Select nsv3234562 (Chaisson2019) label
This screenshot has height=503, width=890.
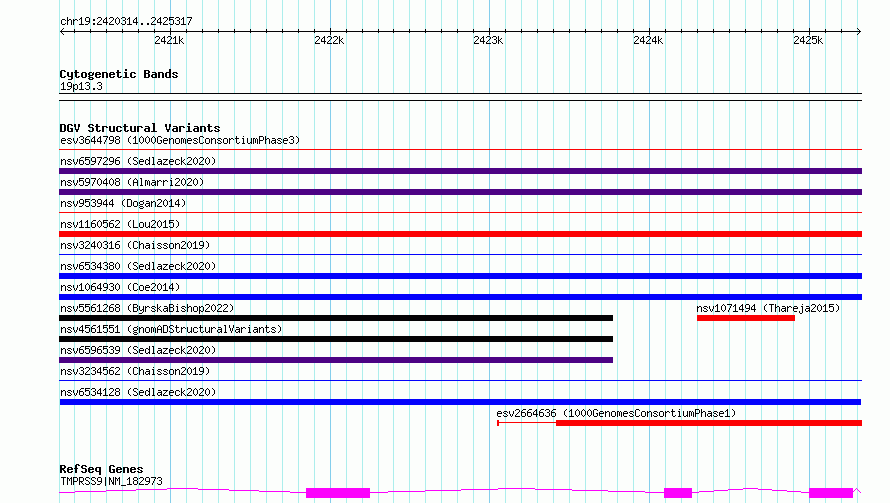(135, 371)
